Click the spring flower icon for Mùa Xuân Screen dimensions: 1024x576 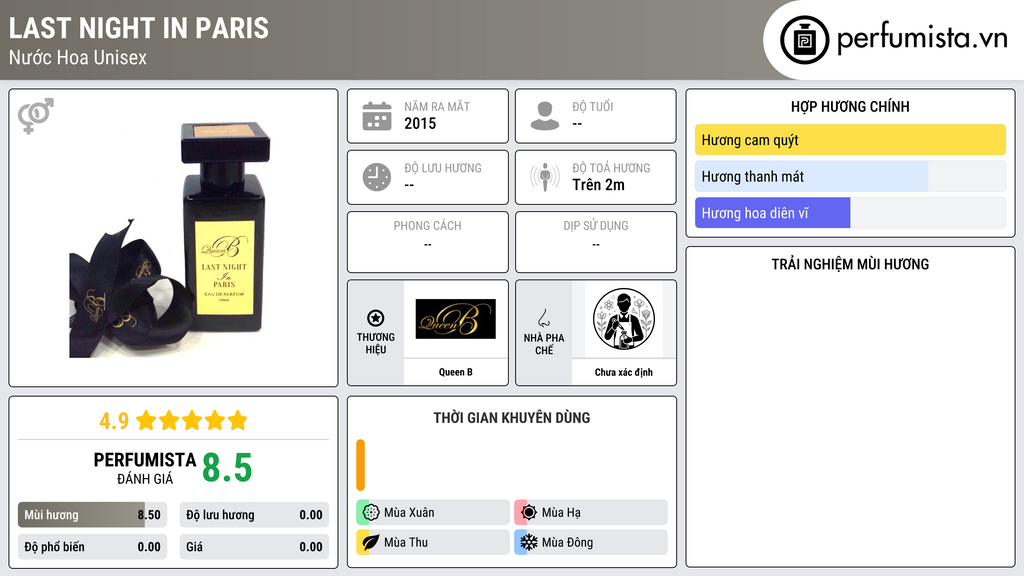coord(371,512)
